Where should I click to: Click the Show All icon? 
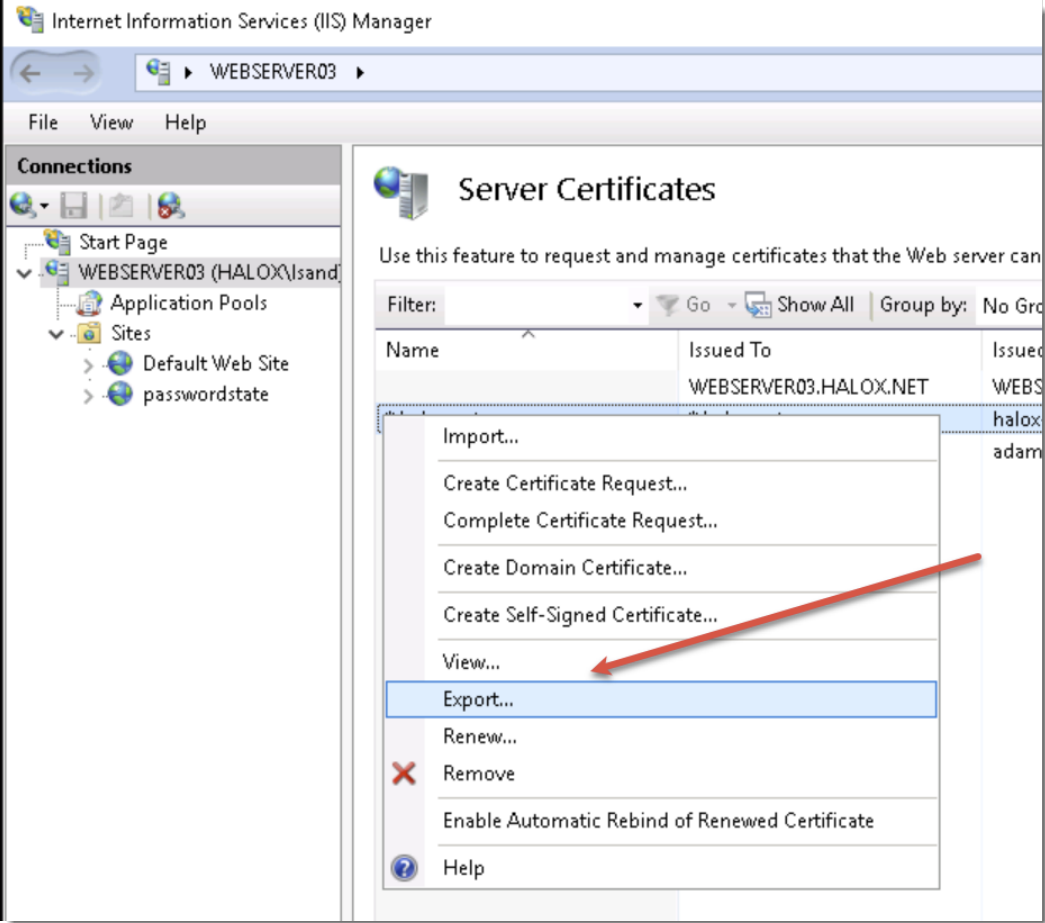point(758,305)
